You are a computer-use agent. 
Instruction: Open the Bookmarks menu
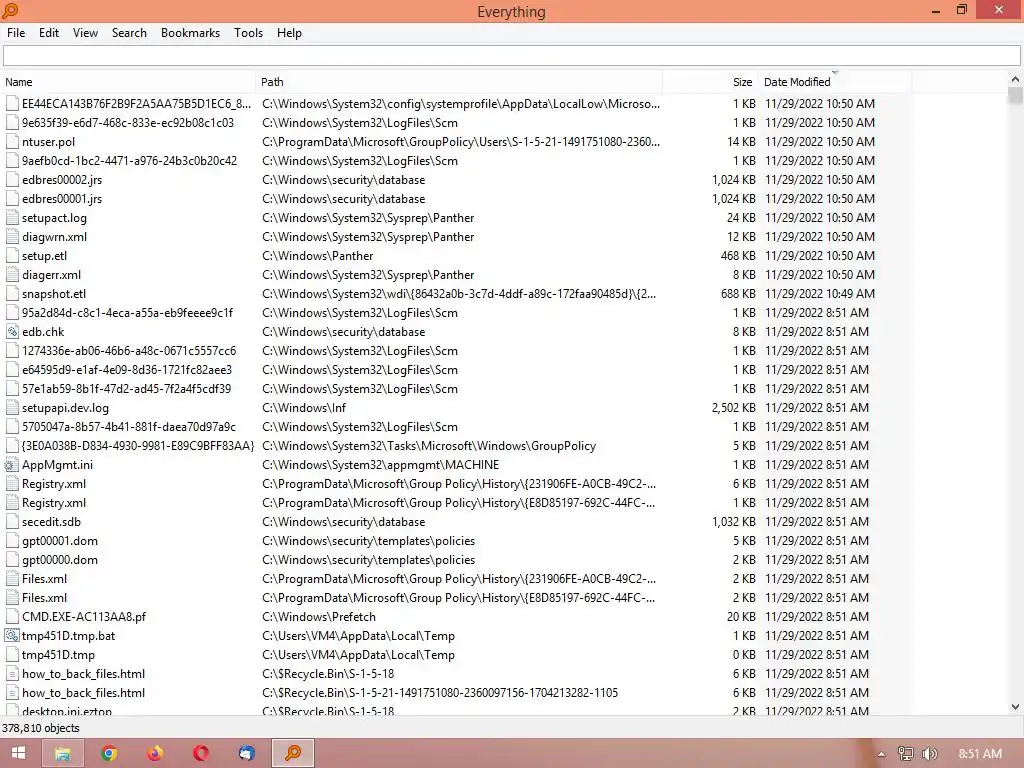190,33
